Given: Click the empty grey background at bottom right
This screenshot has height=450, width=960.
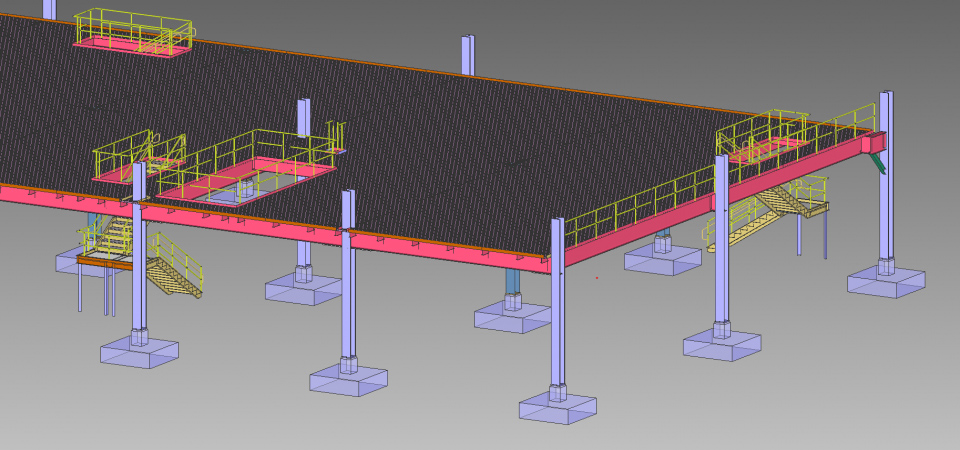Looking at the screenshot, I should 850,400.
